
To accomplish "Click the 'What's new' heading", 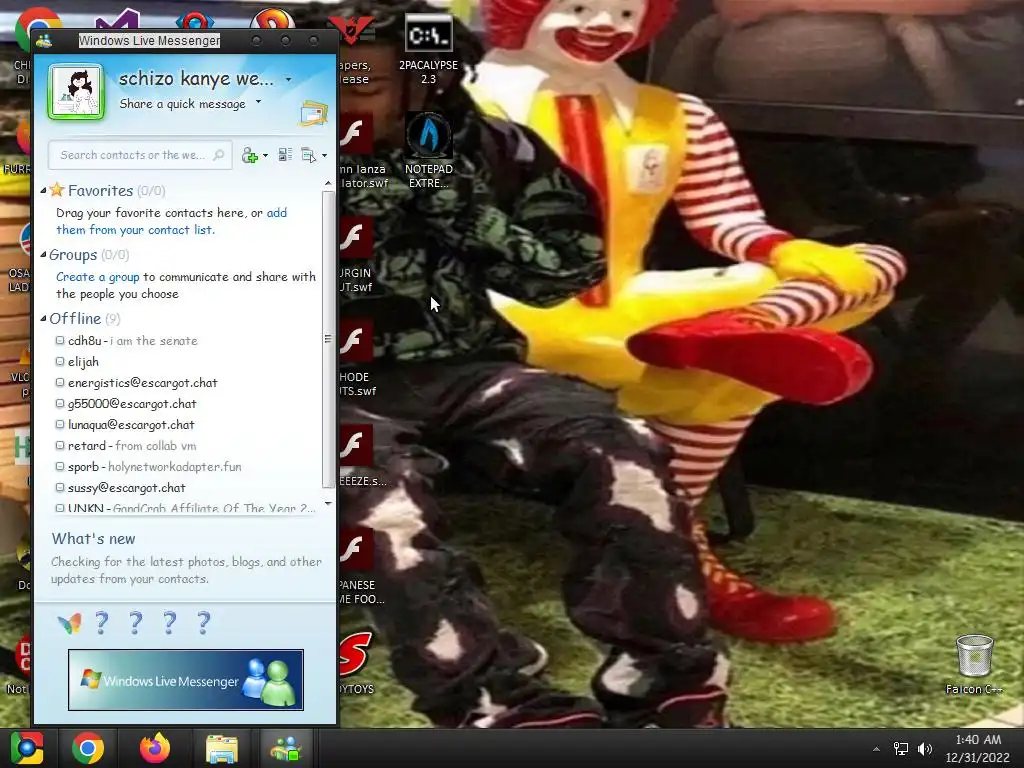I will click(93, 539).
